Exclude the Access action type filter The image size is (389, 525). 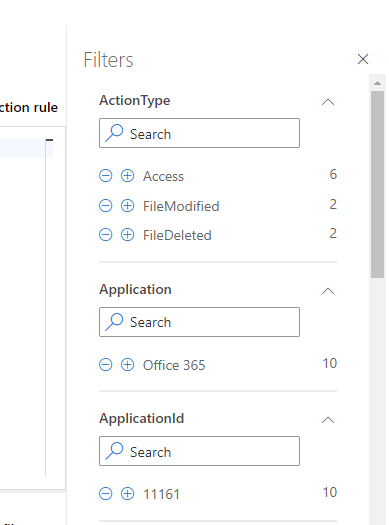click(105, 175)
